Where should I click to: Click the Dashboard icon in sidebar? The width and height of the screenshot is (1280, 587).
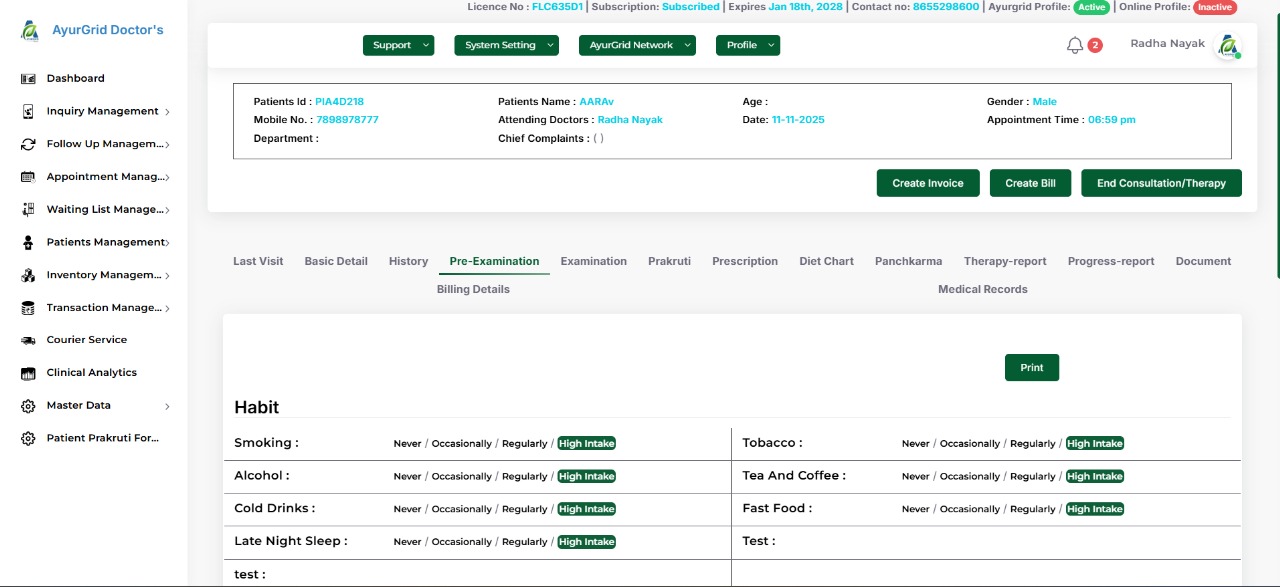[x=28, y=78]
